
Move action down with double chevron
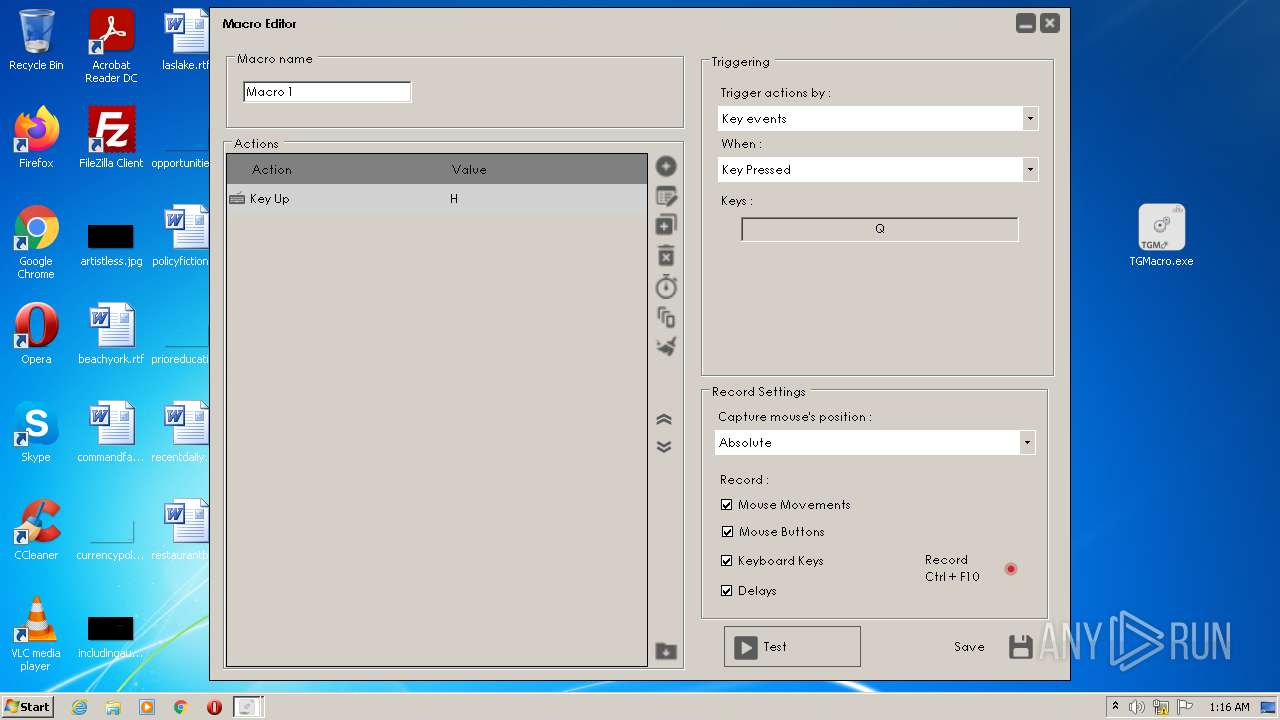click(x=664, y=447)
